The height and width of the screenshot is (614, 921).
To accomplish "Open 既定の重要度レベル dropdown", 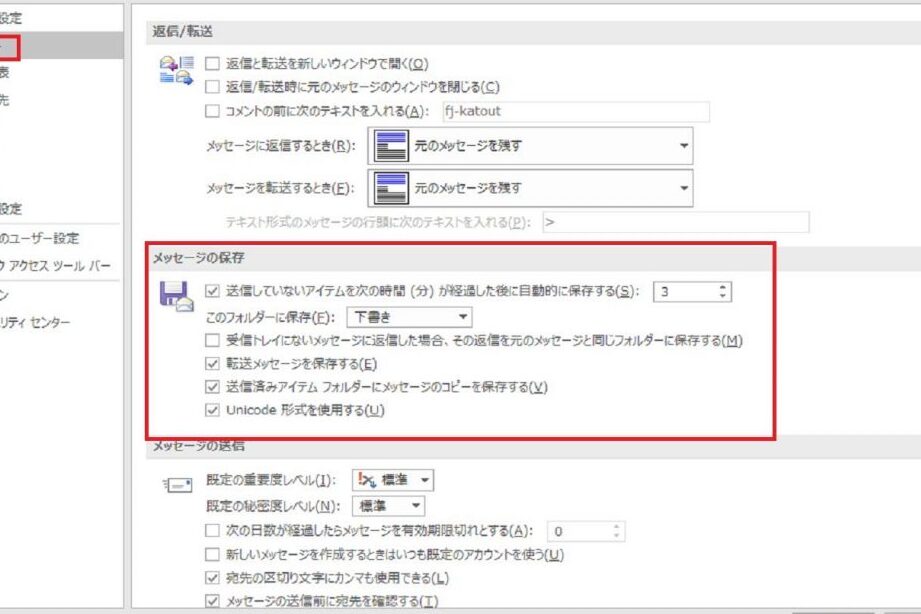I will tap(425, 481).
